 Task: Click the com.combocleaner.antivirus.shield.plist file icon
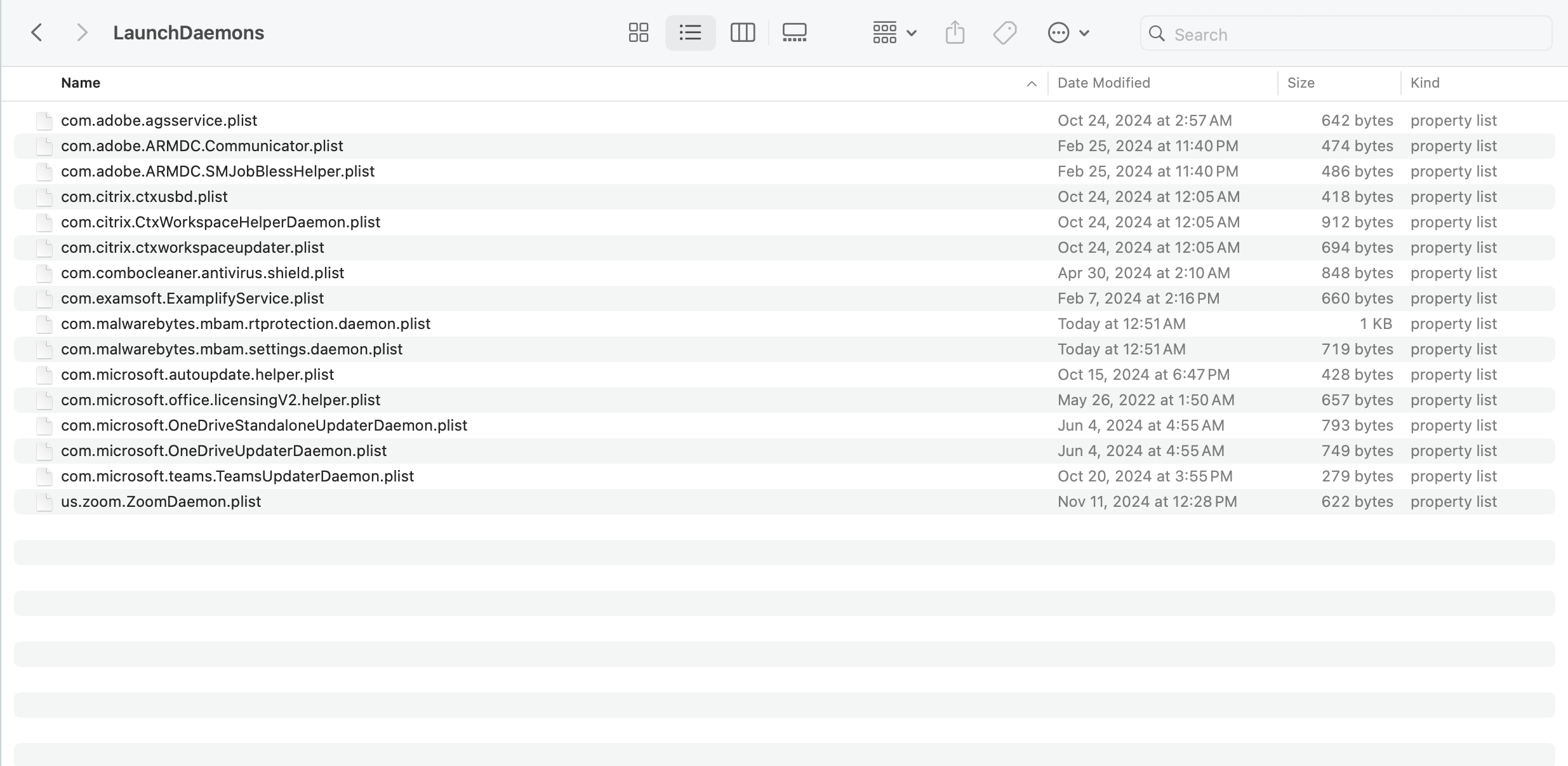[44, 273]
